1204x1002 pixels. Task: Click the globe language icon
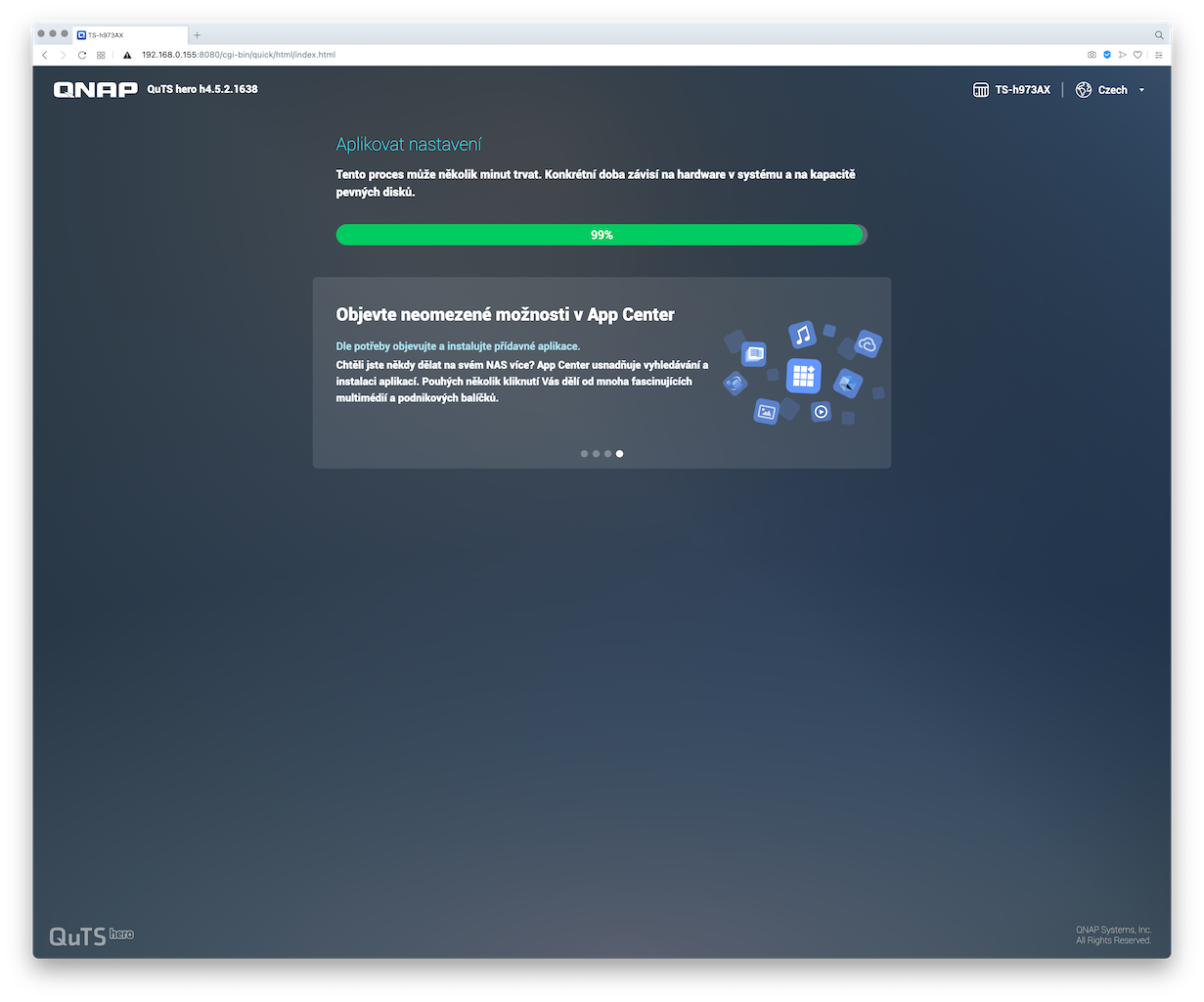1083,90
